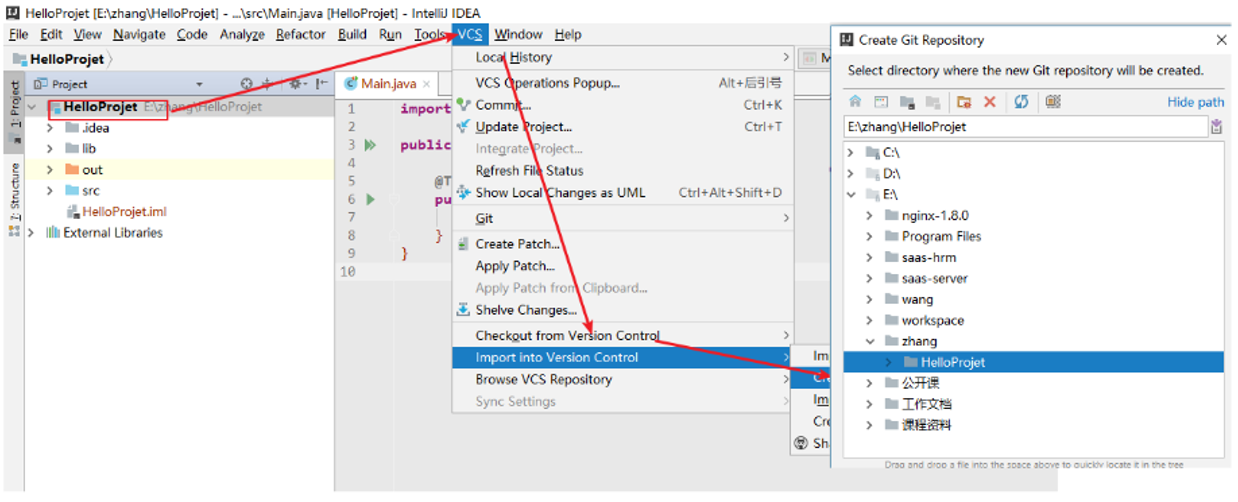Click the desktop directory icon in dialog

tap(881, 102)
